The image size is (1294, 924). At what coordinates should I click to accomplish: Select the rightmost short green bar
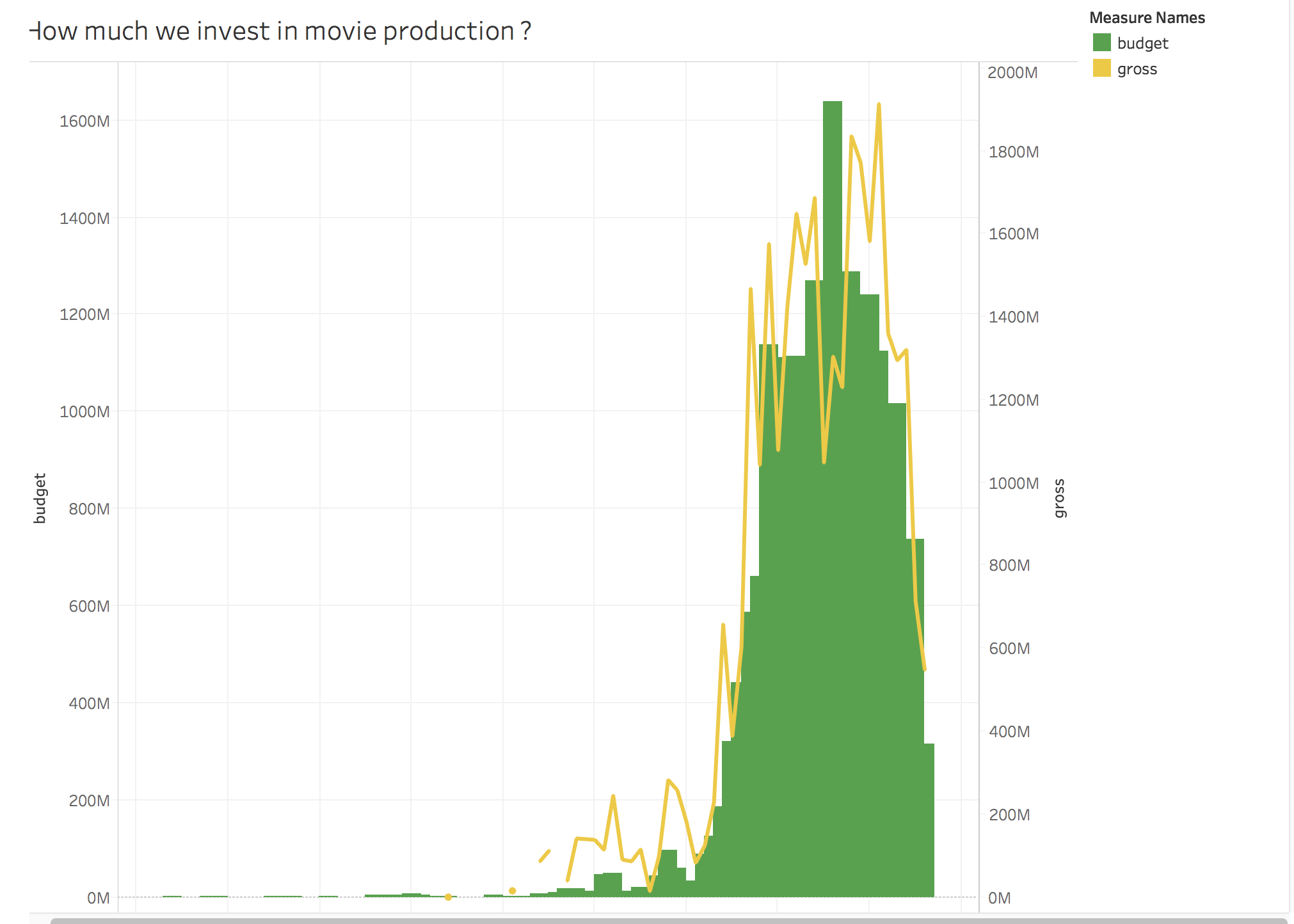point(929,819)
